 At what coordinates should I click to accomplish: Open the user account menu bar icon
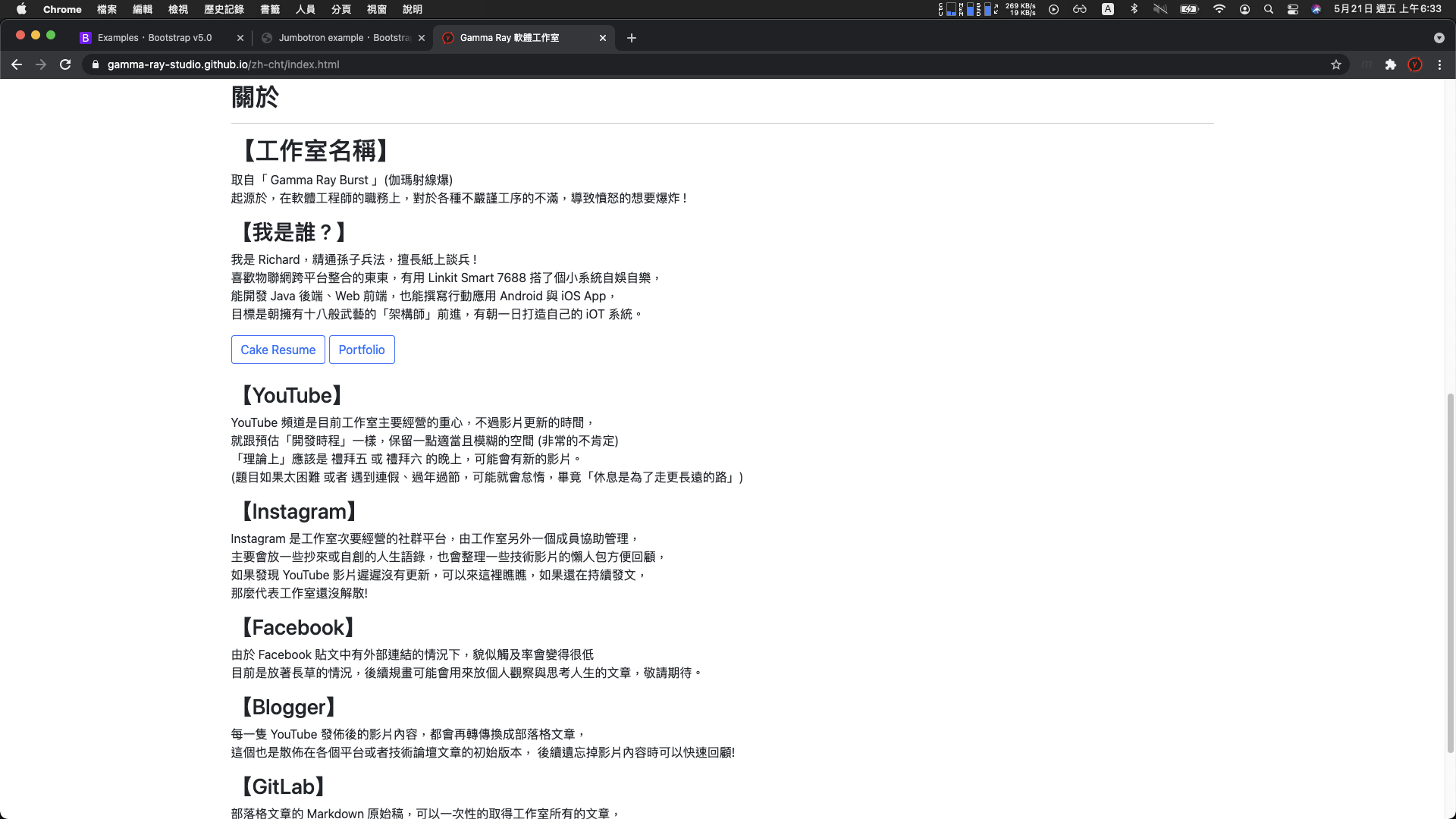tap(1244, 9)
